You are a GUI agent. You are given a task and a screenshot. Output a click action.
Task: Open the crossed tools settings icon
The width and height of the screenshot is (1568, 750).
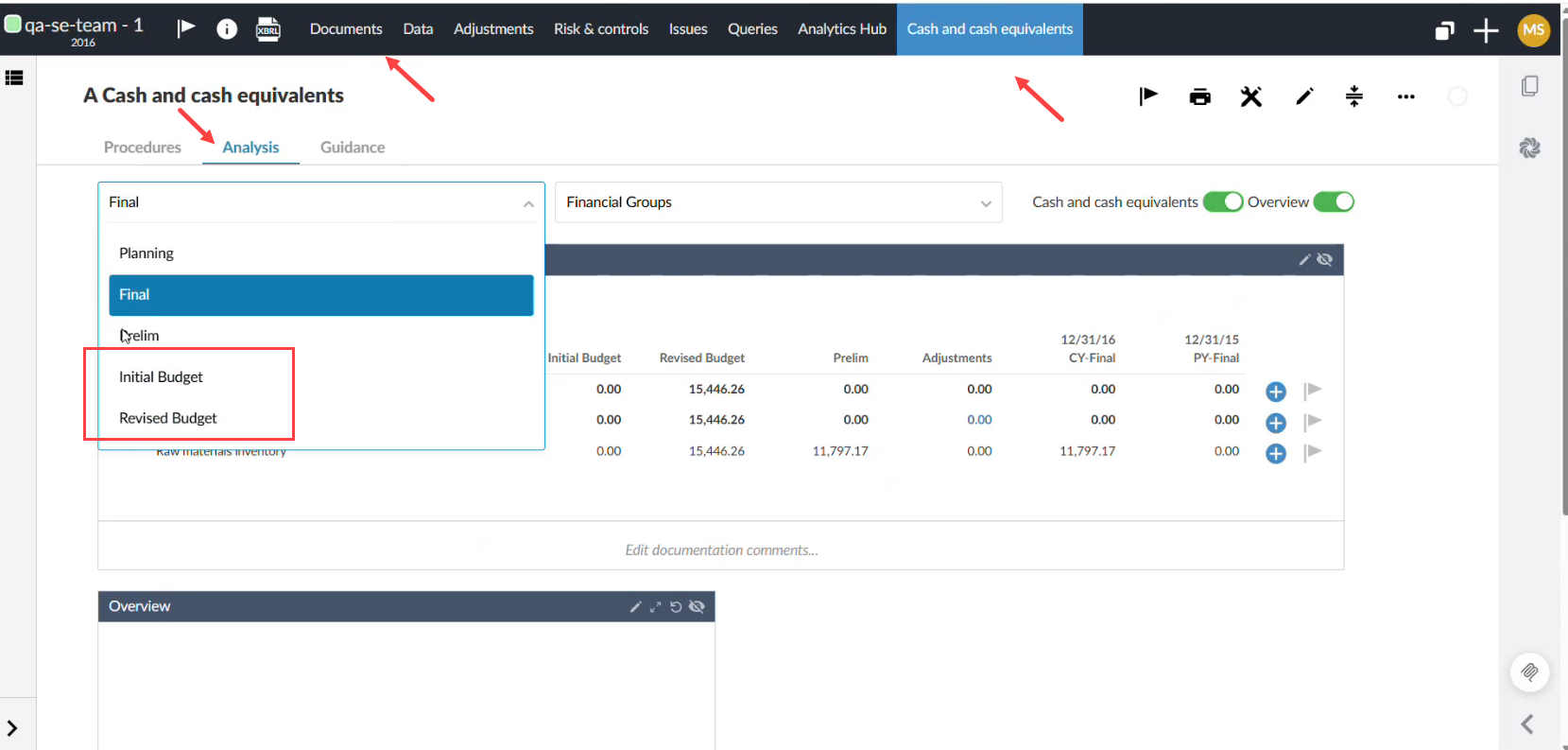1251,96
